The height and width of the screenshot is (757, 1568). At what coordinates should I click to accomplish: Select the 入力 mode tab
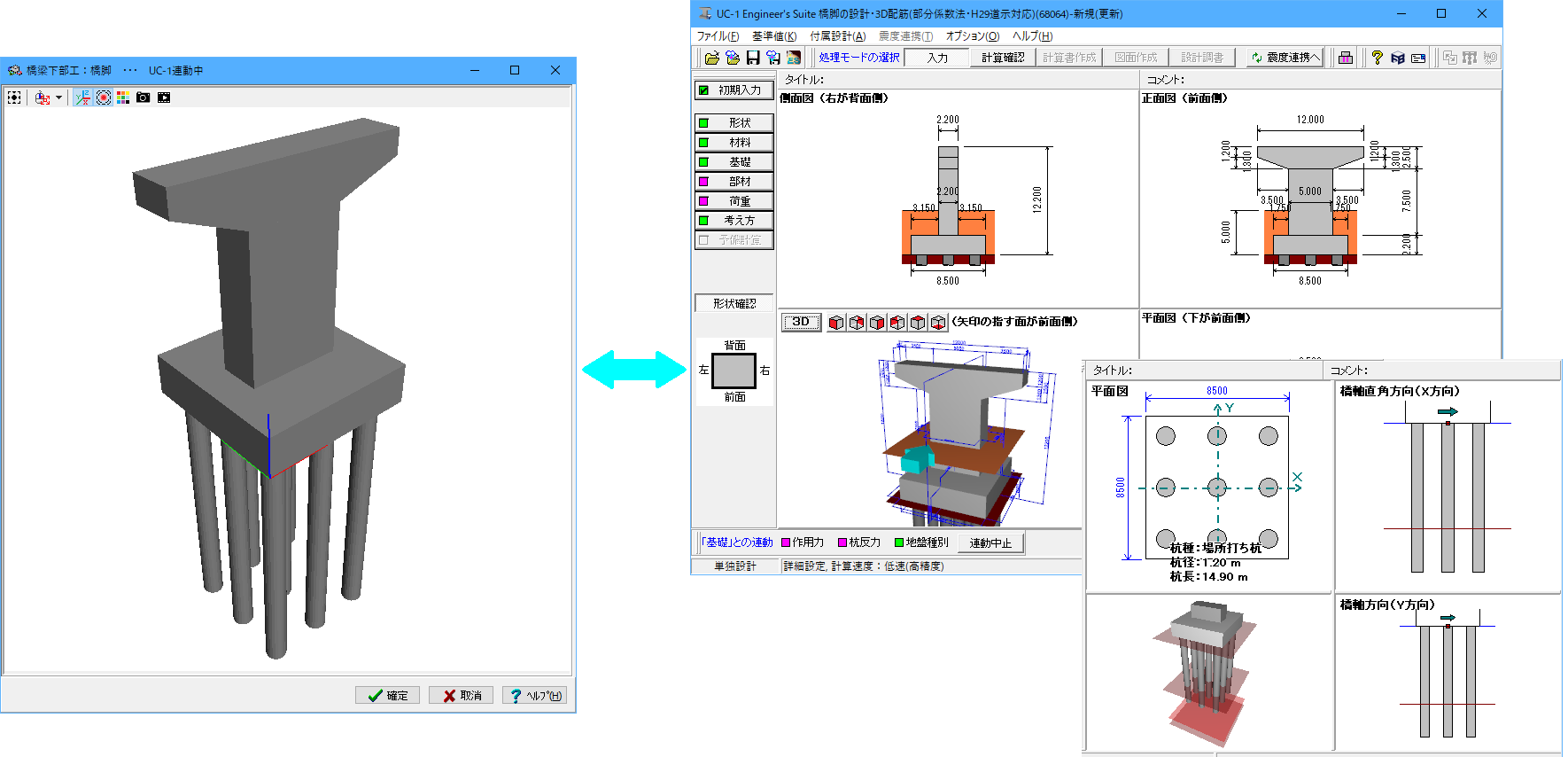coord(937,58)
